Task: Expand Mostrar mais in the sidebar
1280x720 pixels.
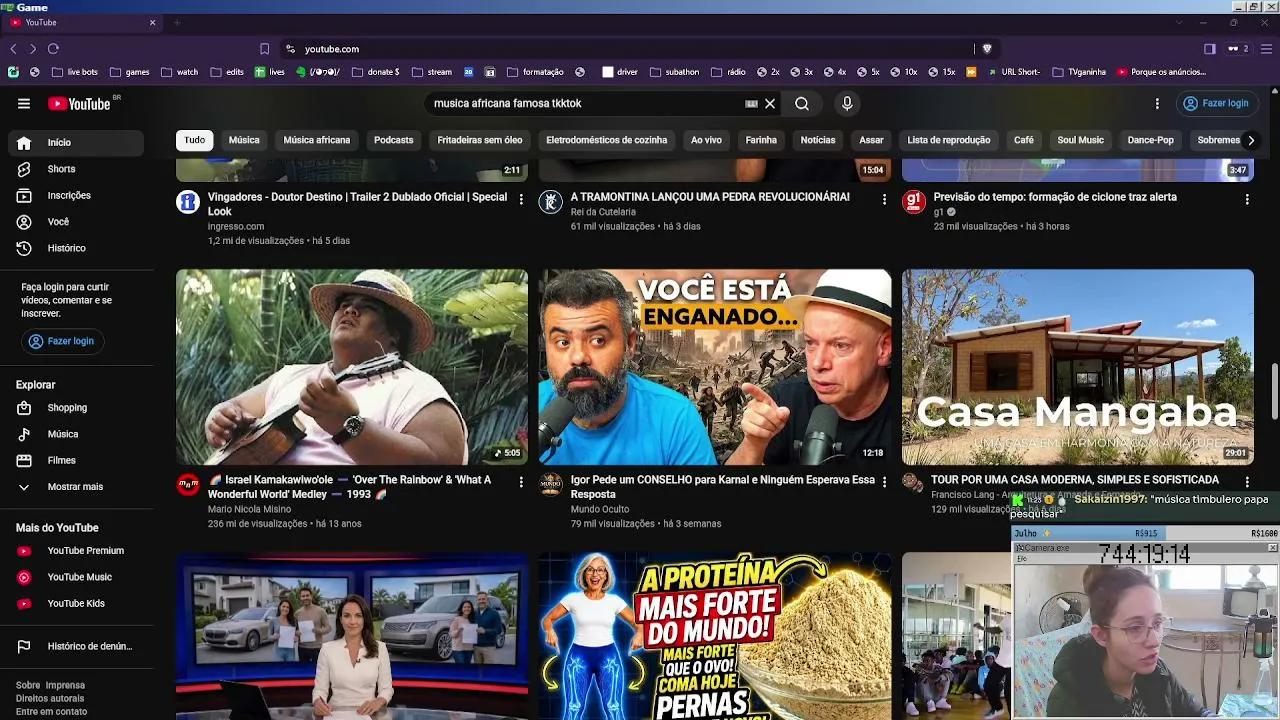Action: tap(76, 487)
